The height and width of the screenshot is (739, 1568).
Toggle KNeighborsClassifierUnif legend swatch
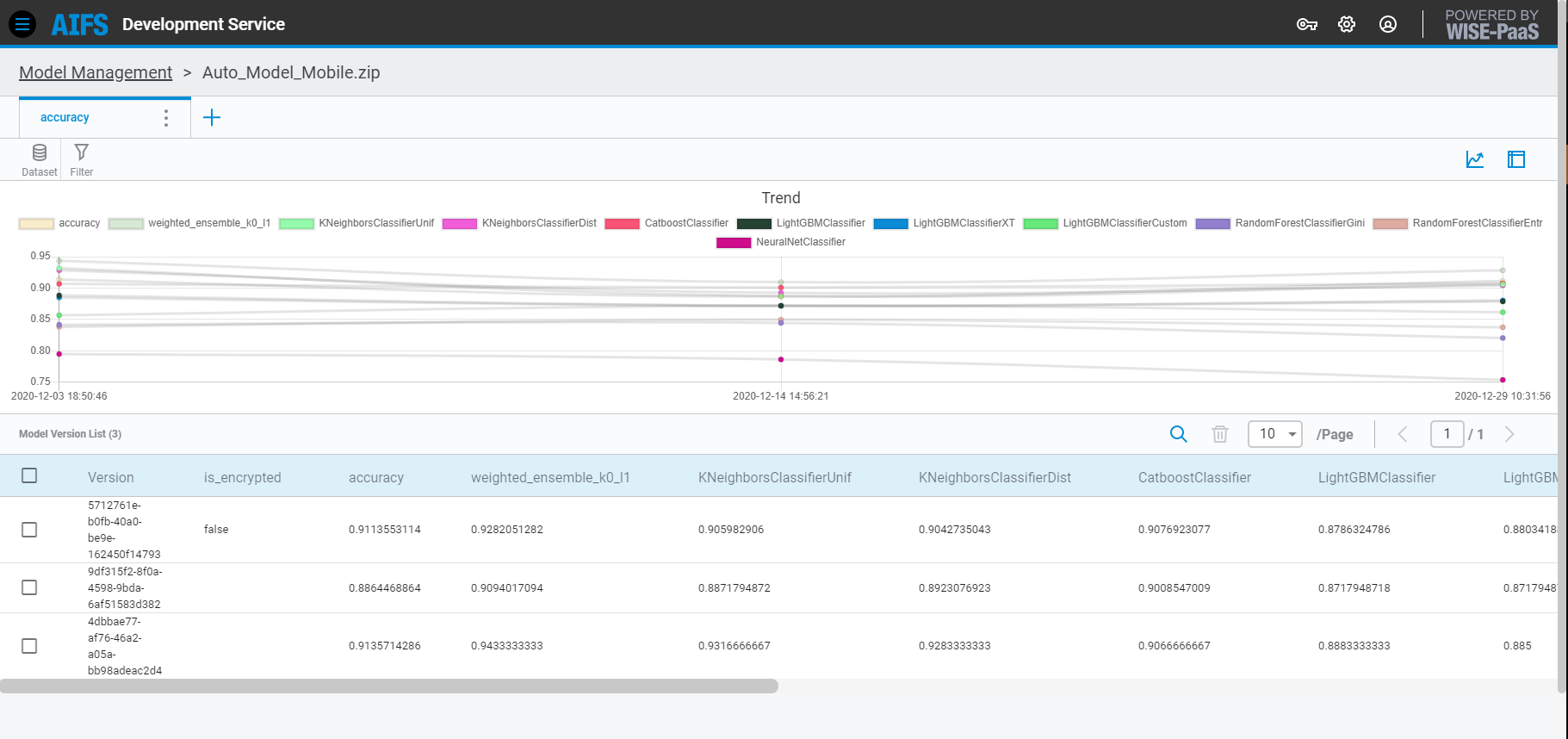click(296, 223)
